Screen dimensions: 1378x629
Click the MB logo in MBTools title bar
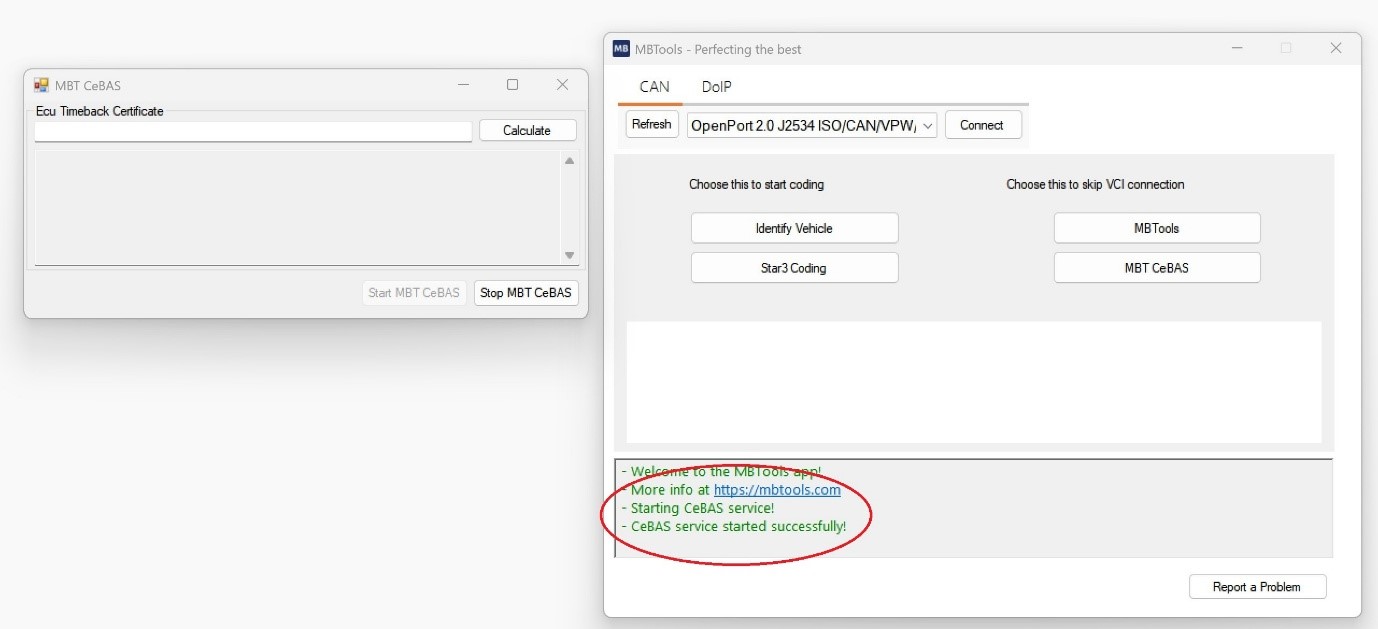pos(621,49)
